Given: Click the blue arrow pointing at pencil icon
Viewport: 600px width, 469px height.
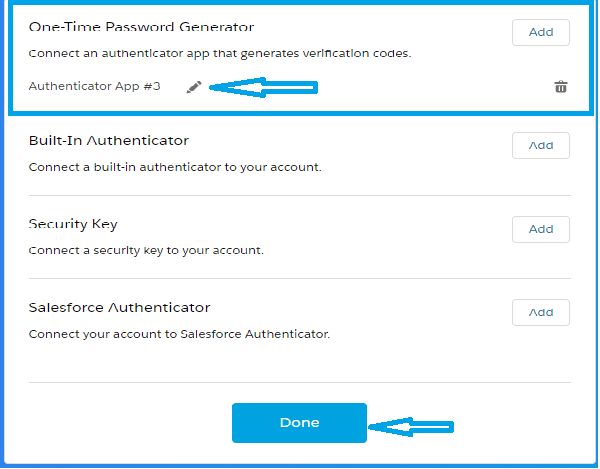Looking at the screenshot, I should coord(263,88).
